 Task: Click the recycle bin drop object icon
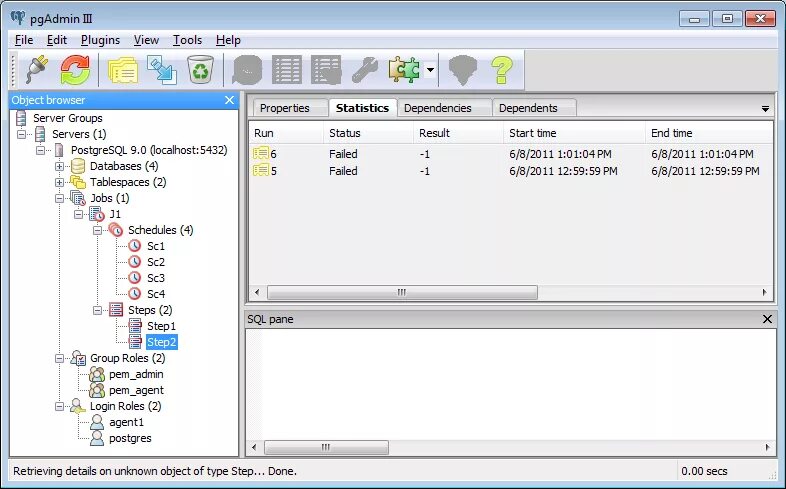pyautogui.click(x=201, y=70)
